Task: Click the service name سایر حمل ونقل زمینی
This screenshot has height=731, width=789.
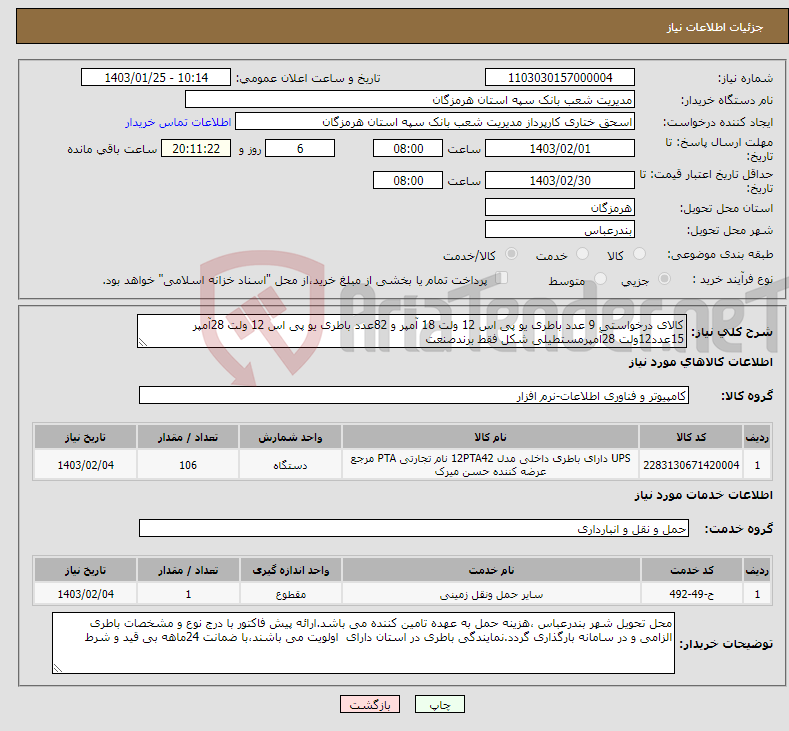Action: [491, 594]
